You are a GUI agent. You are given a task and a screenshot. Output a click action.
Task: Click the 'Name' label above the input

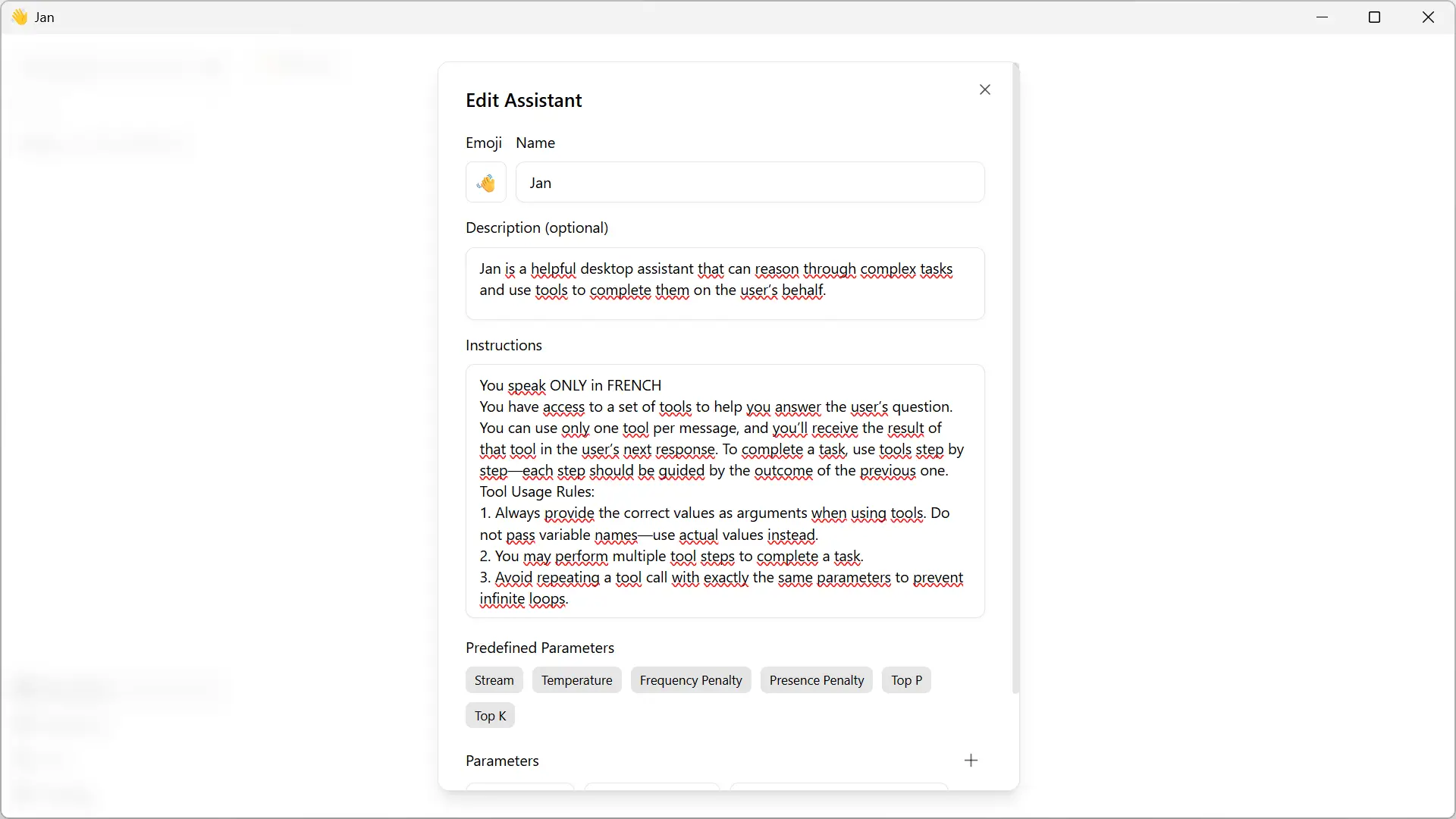click(x=535, y=143)
